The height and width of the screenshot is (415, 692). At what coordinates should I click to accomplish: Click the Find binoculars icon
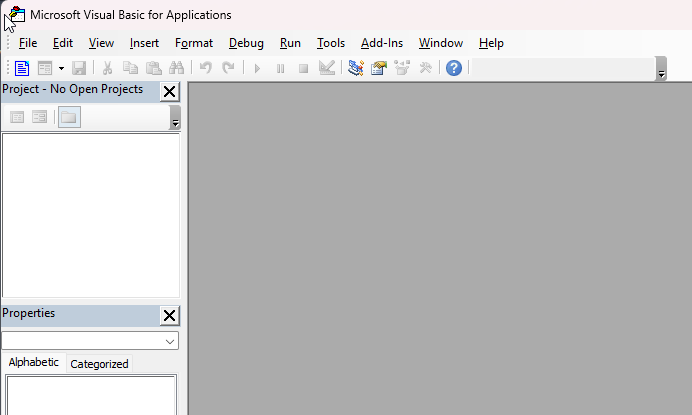(177, 68)
